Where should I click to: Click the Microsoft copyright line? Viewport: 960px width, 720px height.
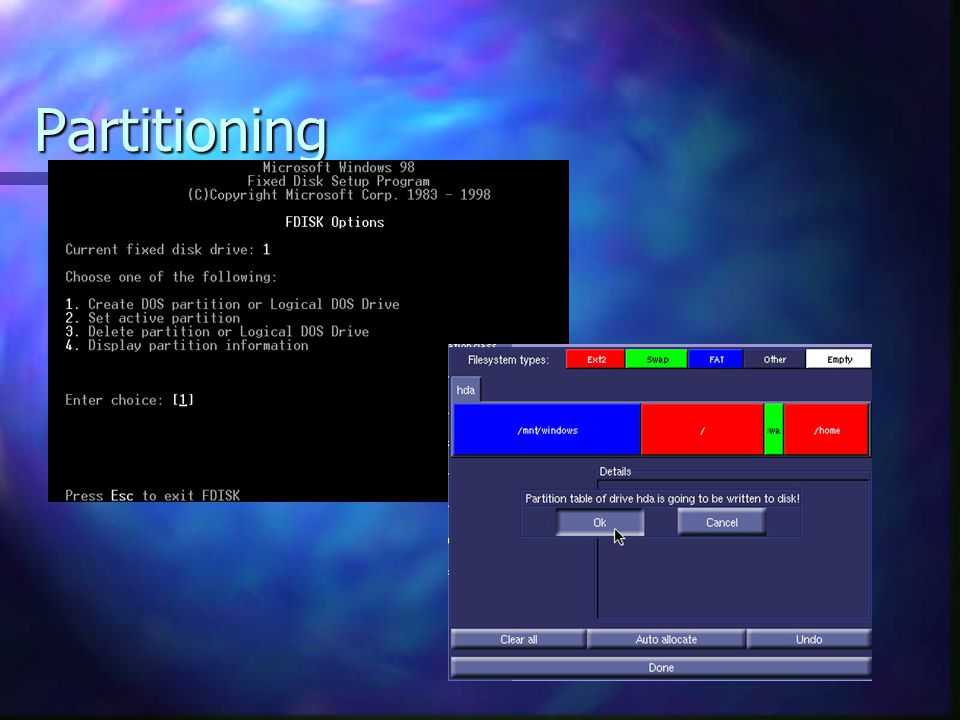(x=339, y=195)
